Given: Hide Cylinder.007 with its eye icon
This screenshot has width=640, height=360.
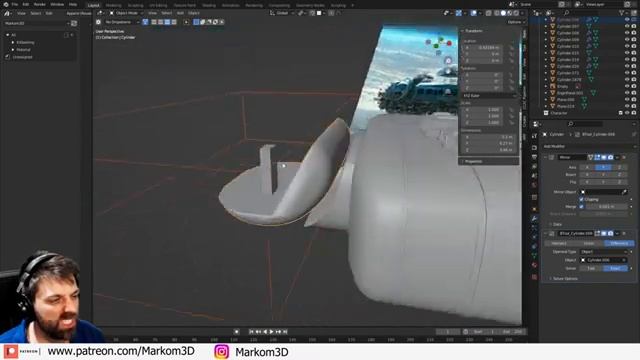Looking at the screenshot, I should 627,26.
